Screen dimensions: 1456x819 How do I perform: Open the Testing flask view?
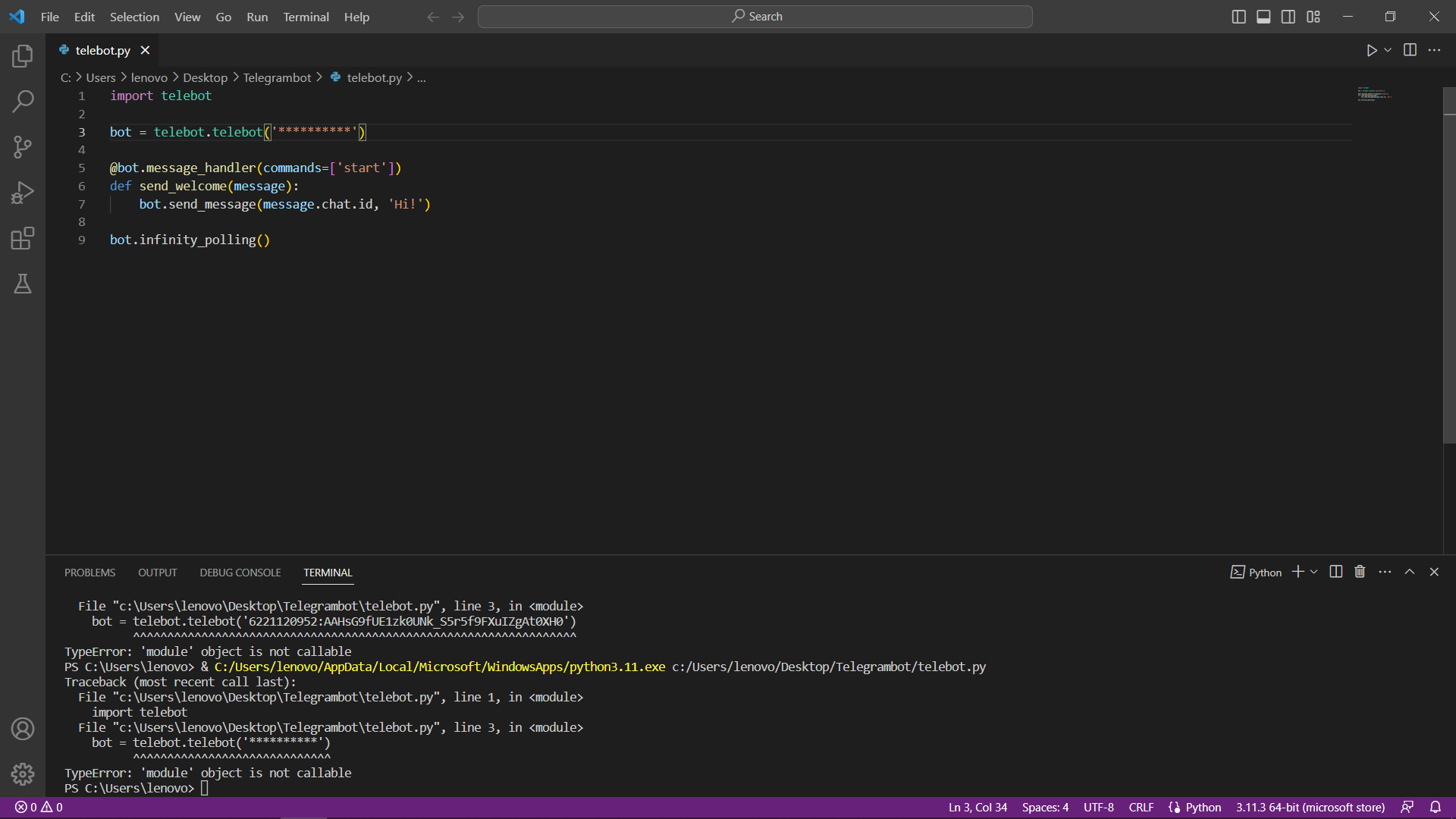click(23, 284)
